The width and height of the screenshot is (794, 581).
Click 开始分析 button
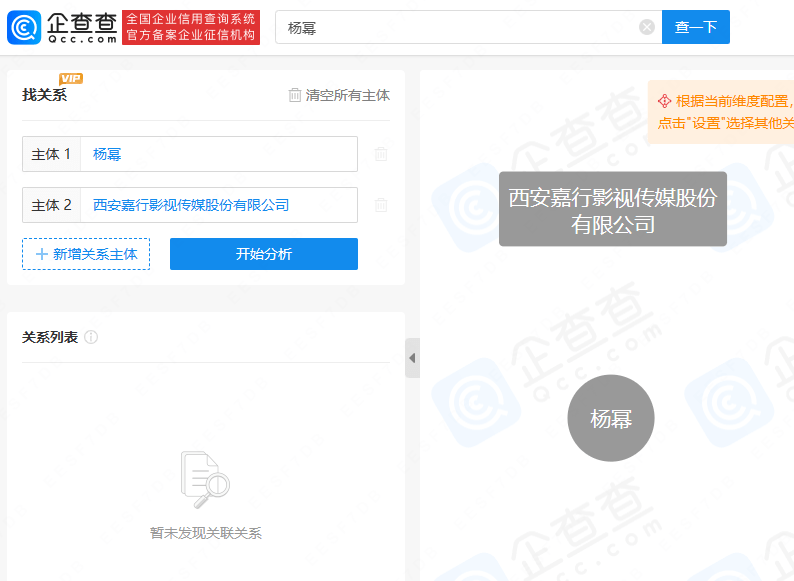[264, 254]
